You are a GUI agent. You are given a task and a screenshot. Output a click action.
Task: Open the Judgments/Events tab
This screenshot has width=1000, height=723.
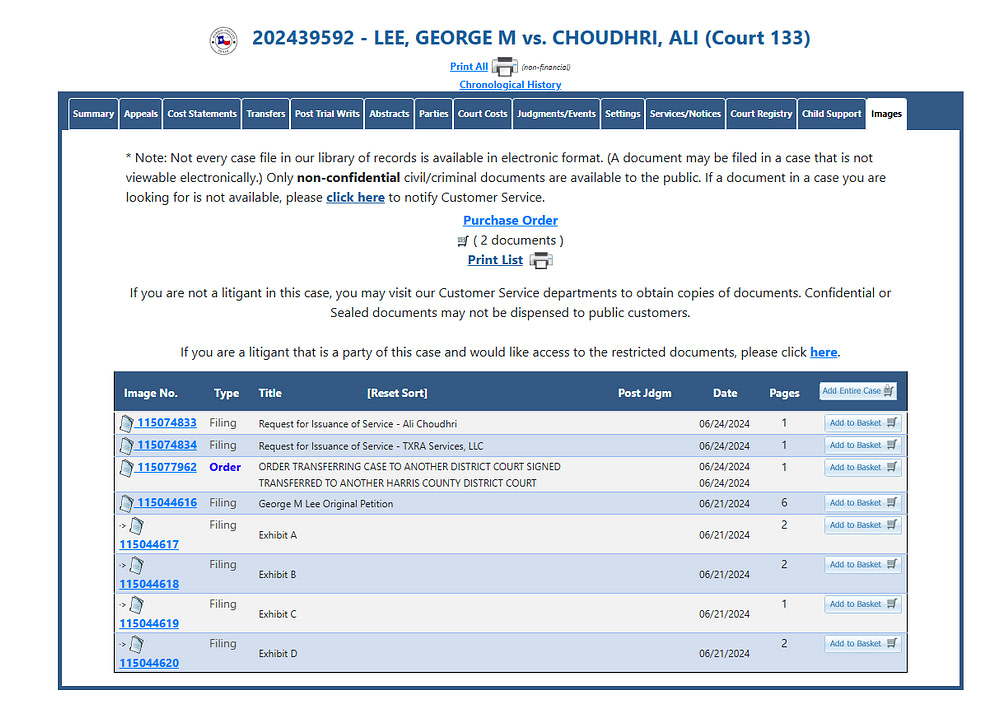coord(556,114)
